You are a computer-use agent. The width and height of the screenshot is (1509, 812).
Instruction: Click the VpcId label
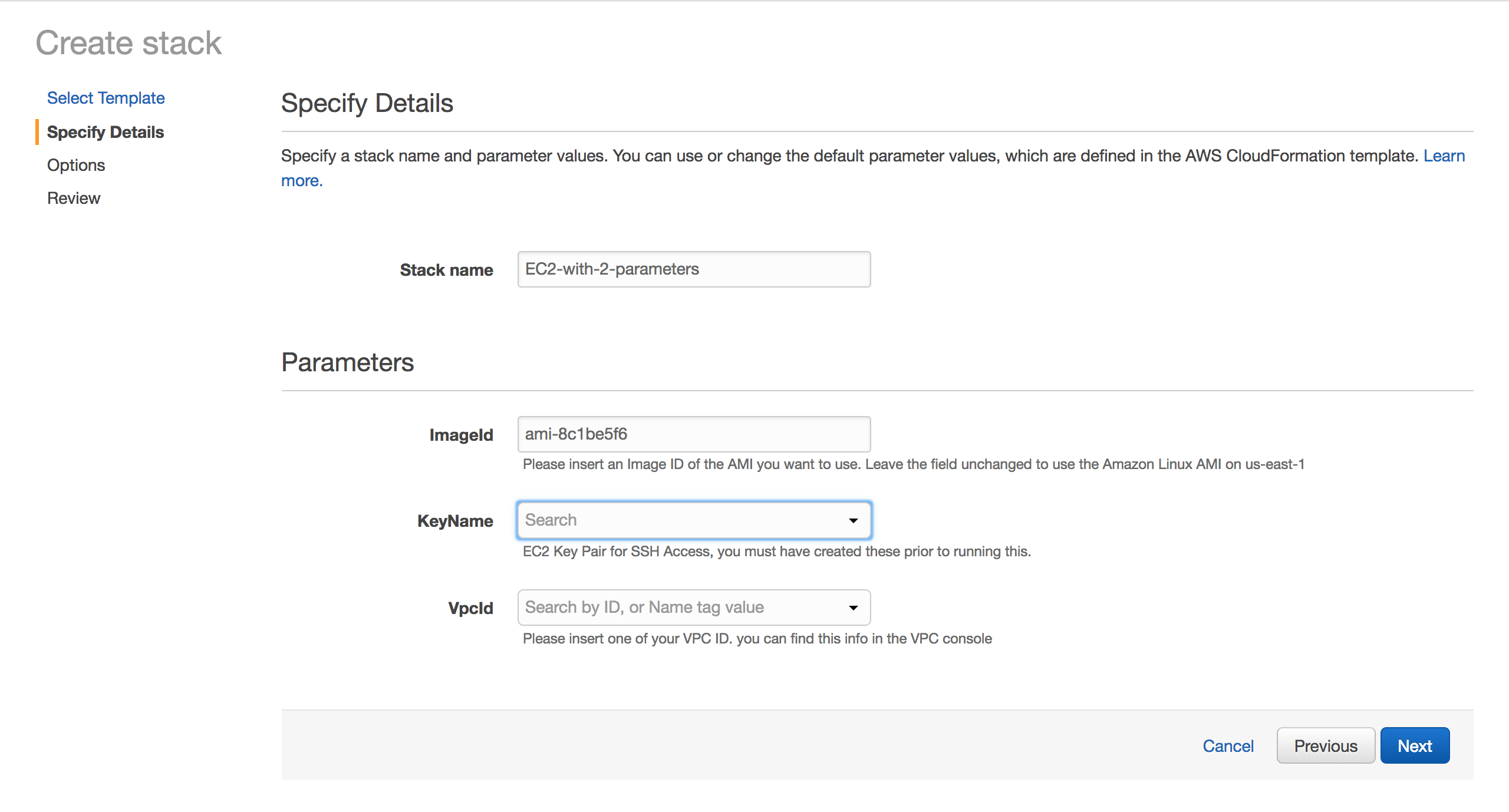point(470,608)
